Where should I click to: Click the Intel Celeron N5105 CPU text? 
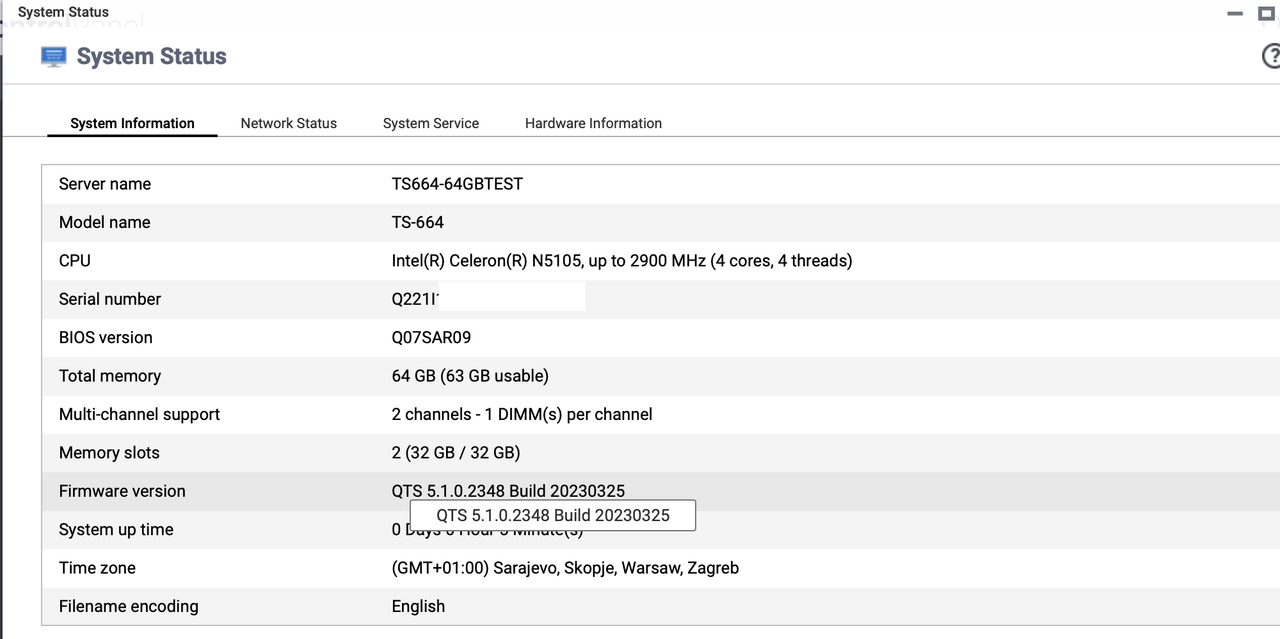[621, 261]
